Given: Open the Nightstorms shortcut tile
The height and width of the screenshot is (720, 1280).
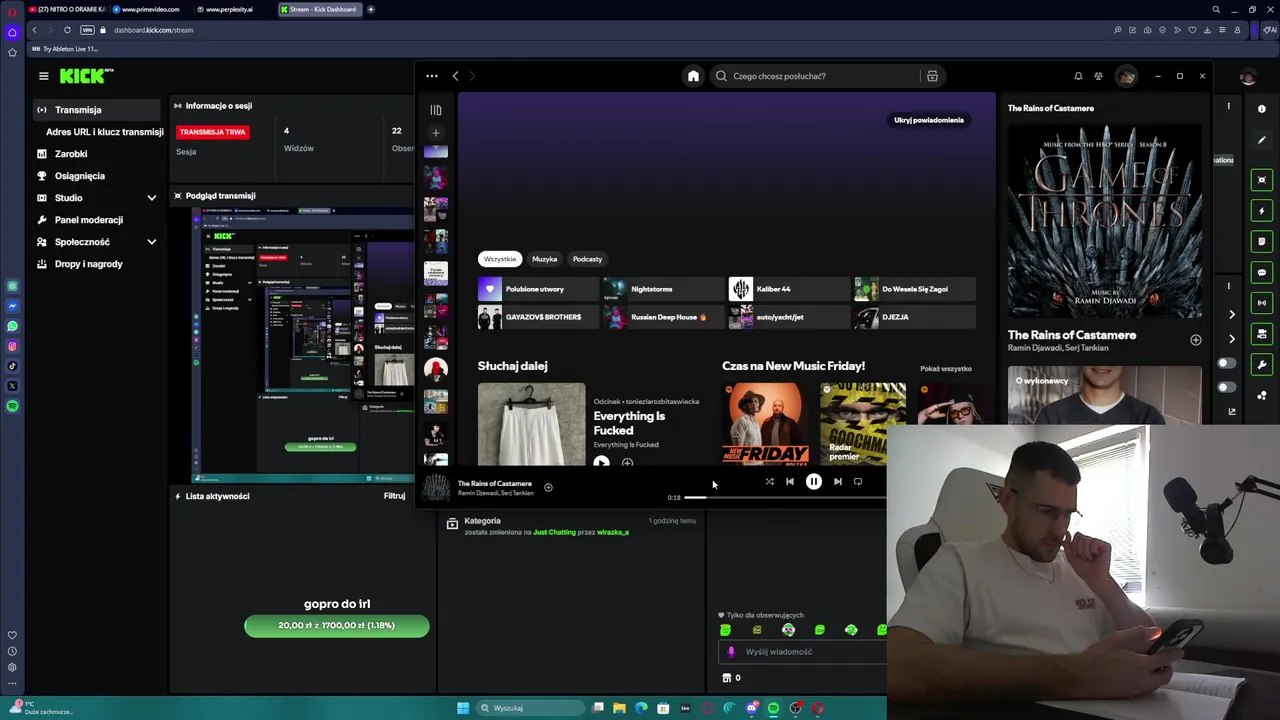Looking at the screenshot, I should pos(663,289).
